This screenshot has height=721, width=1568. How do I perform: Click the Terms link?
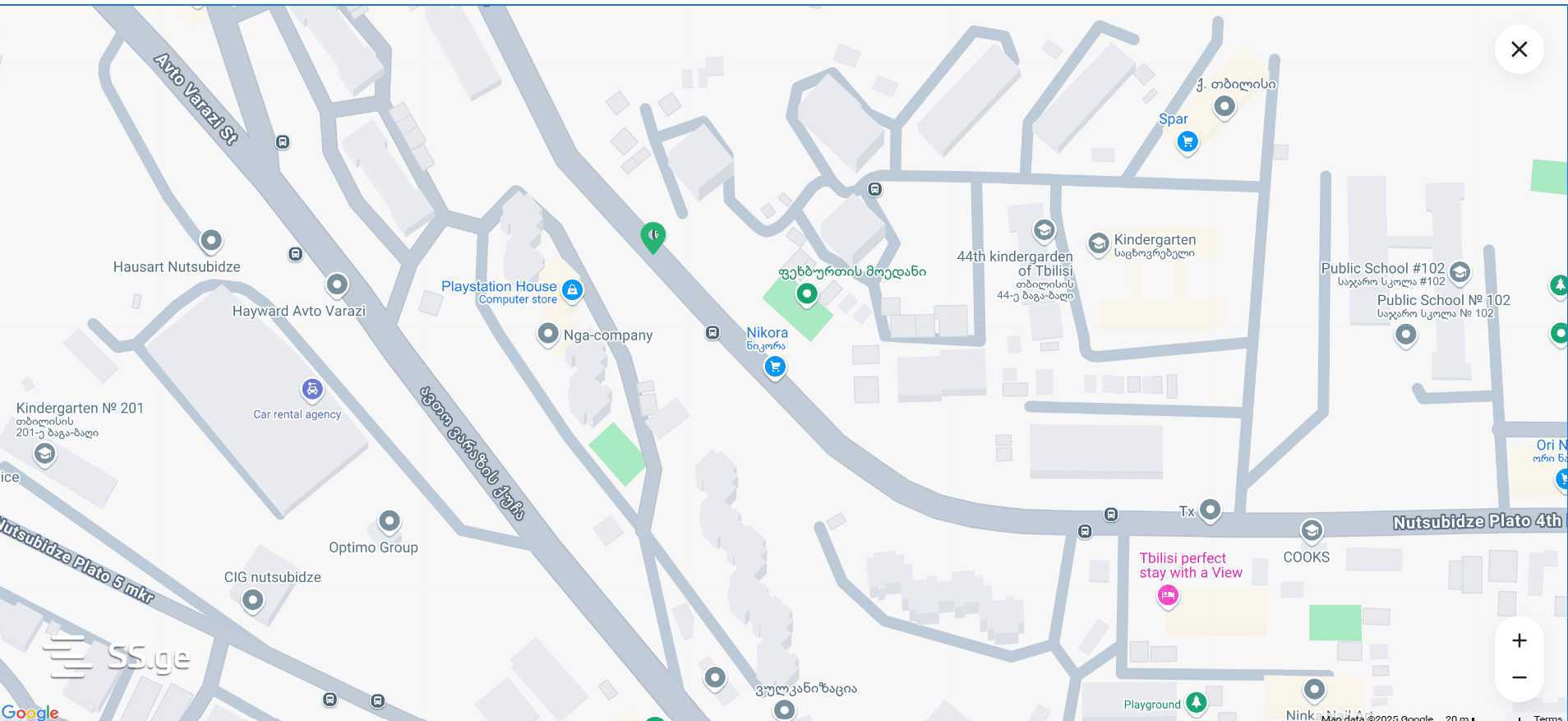1547,717
